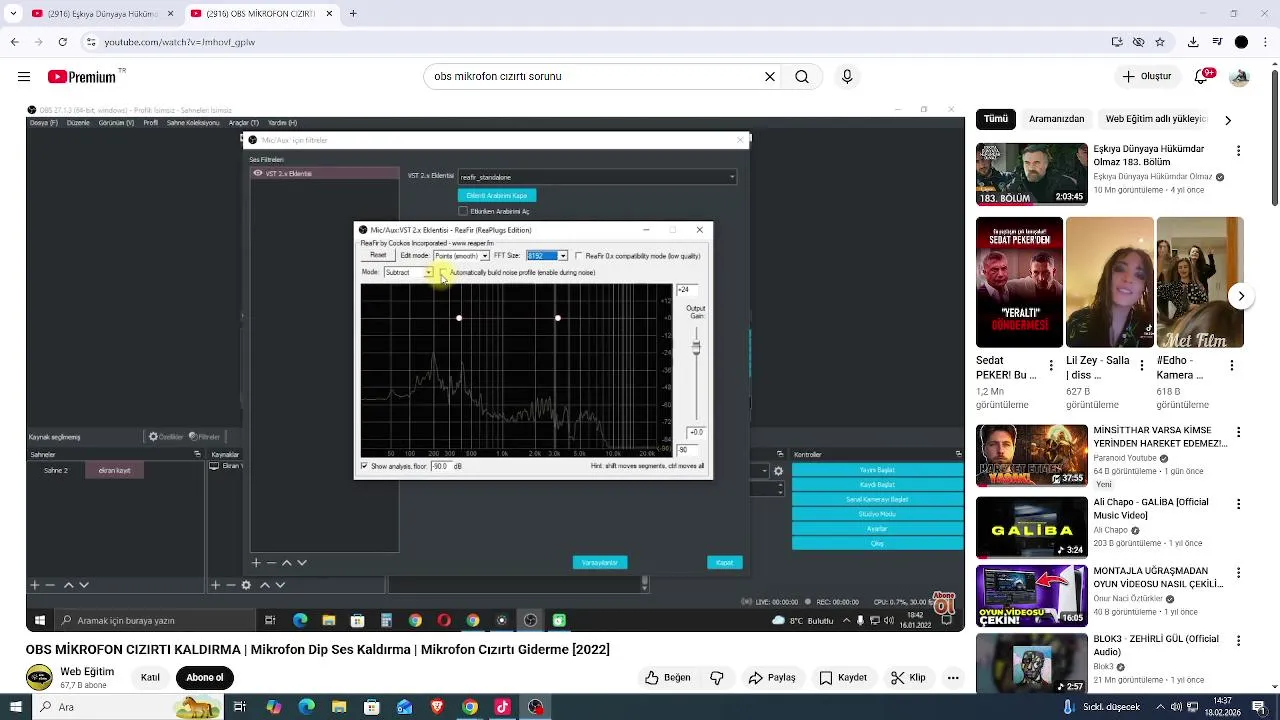Open options for Ali Chapo GALİBA video
The image size is (1280, 720).
(1238, 504)
